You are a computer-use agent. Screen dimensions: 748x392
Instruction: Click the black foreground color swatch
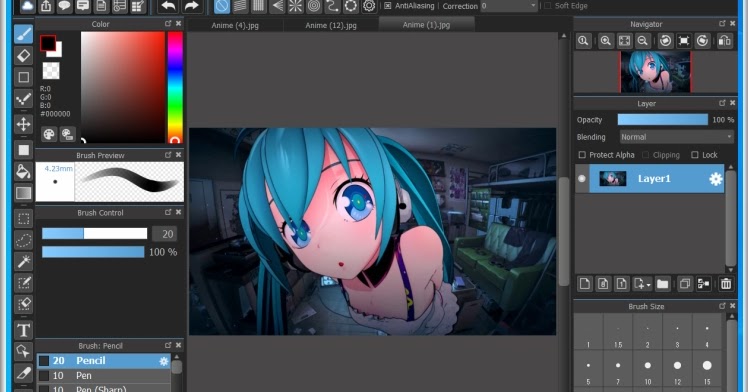pyautogui.click(x=48, y=43)
